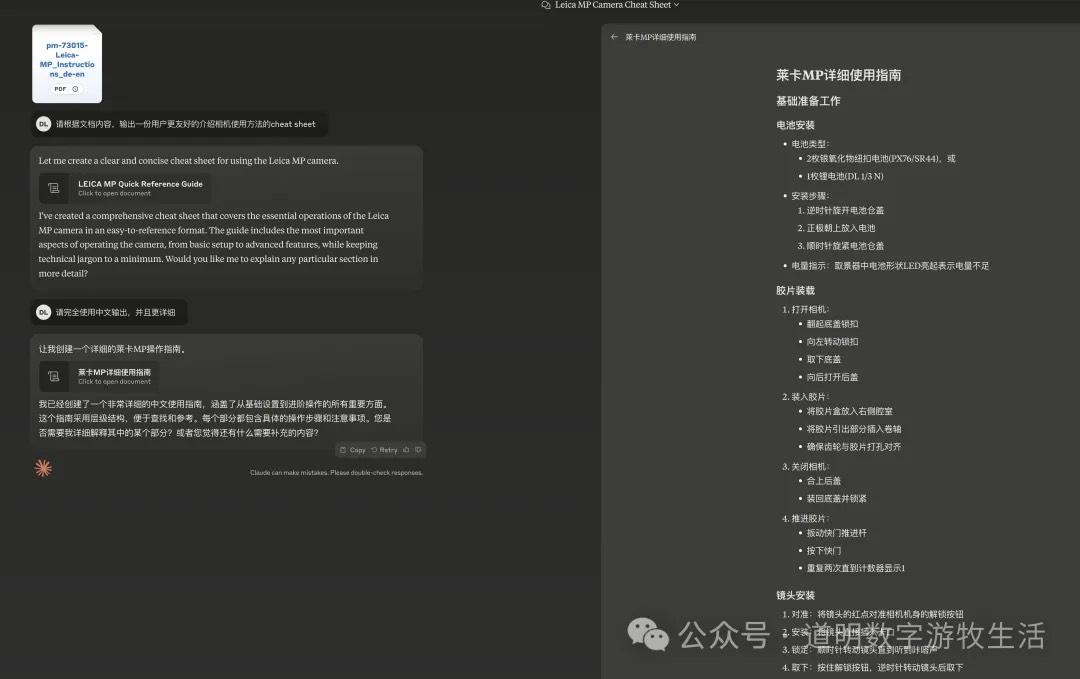Click the PDF badge on the attachment

point(60,89)
